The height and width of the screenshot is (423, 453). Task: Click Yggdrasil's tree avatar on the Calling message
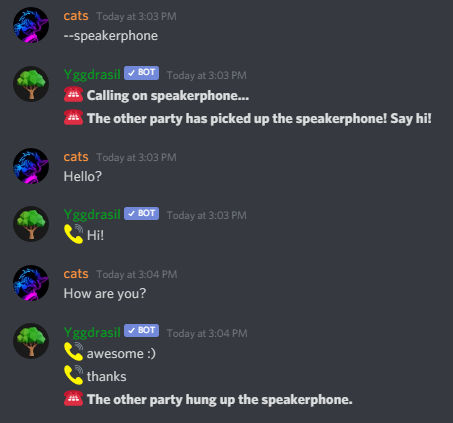click(31, 84)
